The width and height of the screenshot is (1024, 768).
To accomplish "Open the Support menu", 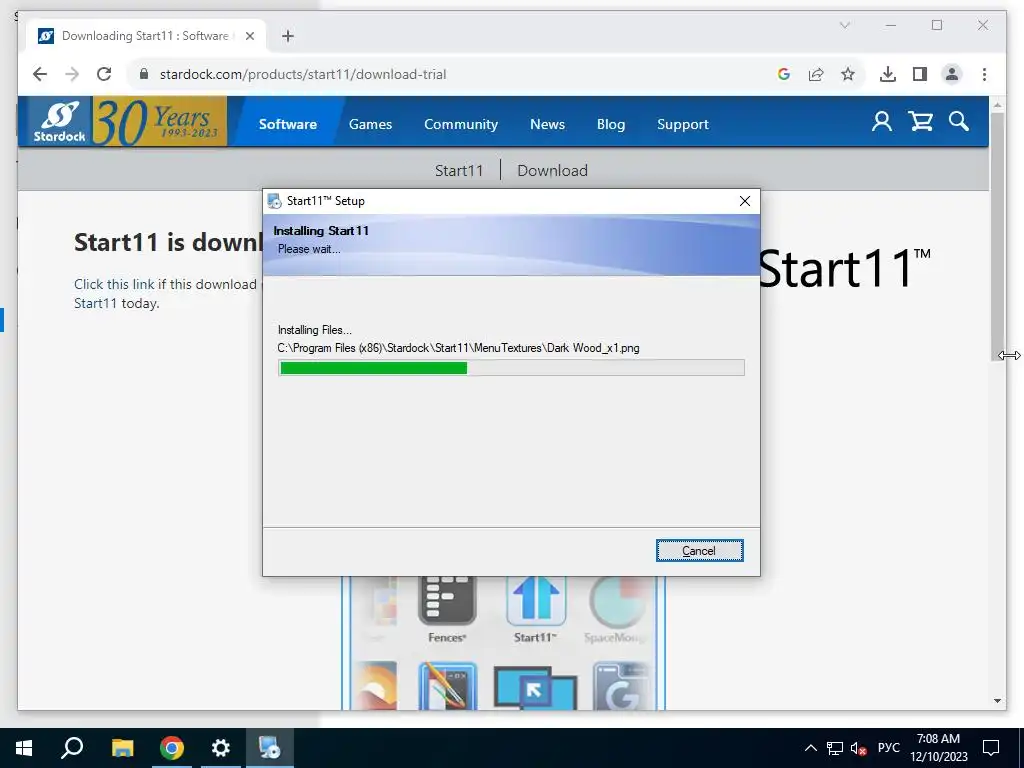I will (x=682, y=124).
